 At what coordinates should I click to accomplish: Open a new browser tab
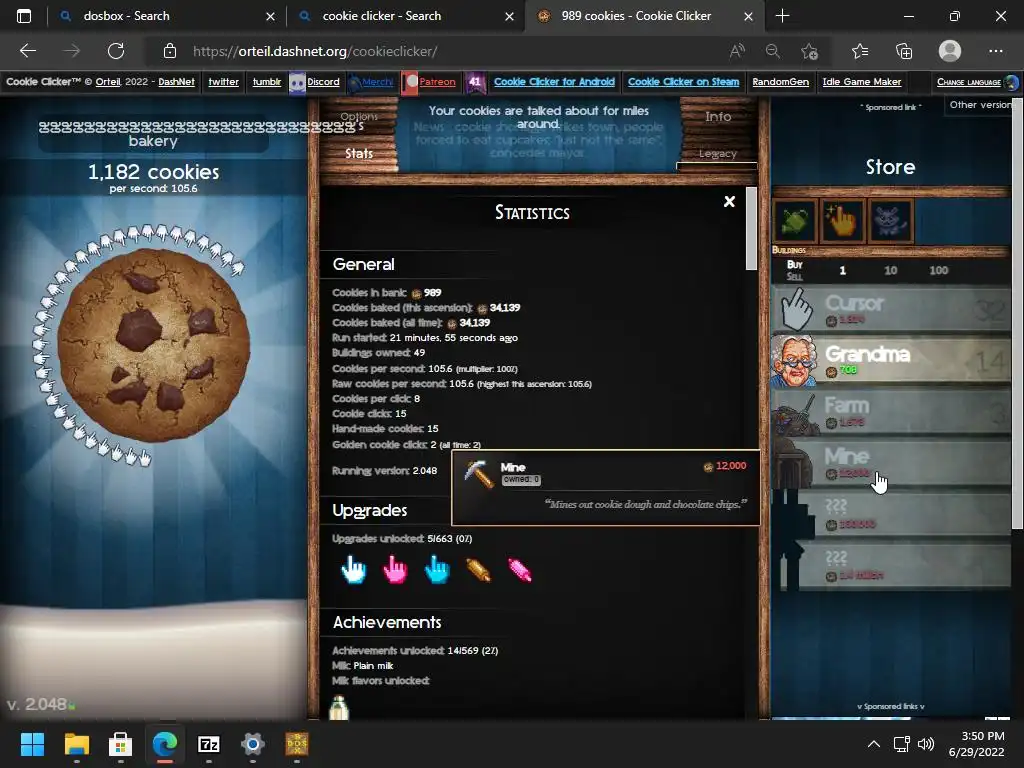(782, 16)
